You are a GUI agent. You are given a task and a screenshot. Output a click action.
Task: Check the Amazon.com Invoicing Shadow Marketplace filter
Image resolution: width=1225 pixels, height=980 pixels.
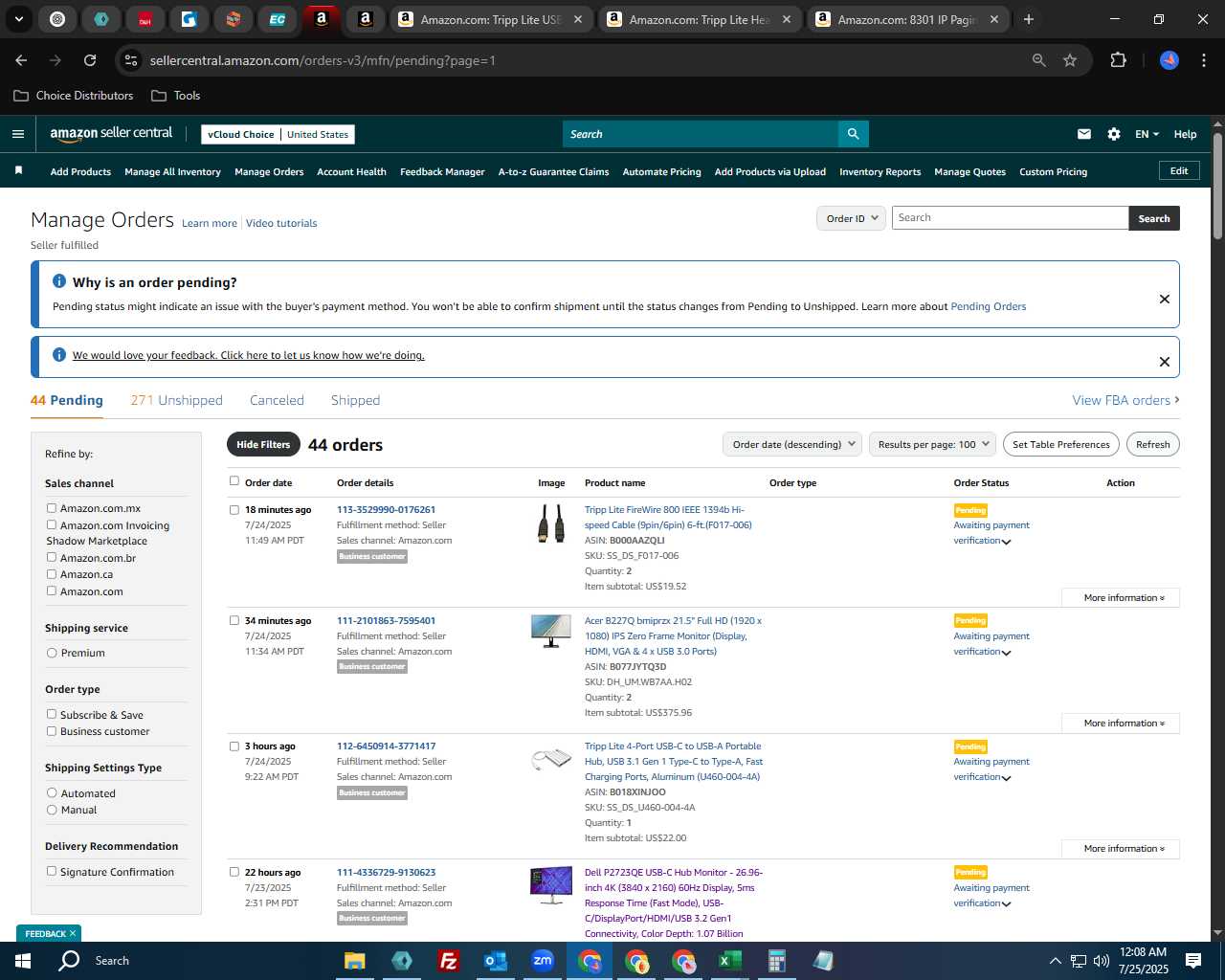(52, 524)
